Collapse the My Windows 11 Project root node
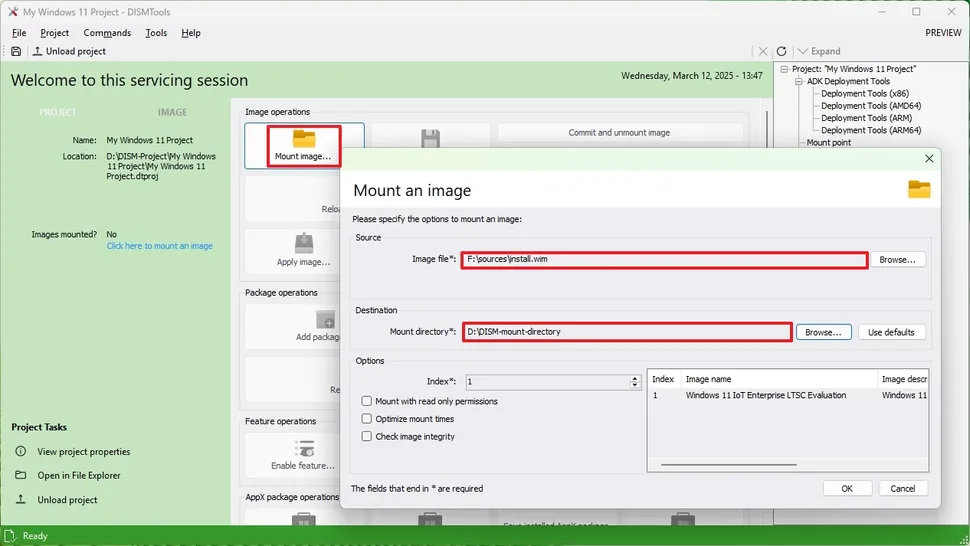 (x=784, y=69)
